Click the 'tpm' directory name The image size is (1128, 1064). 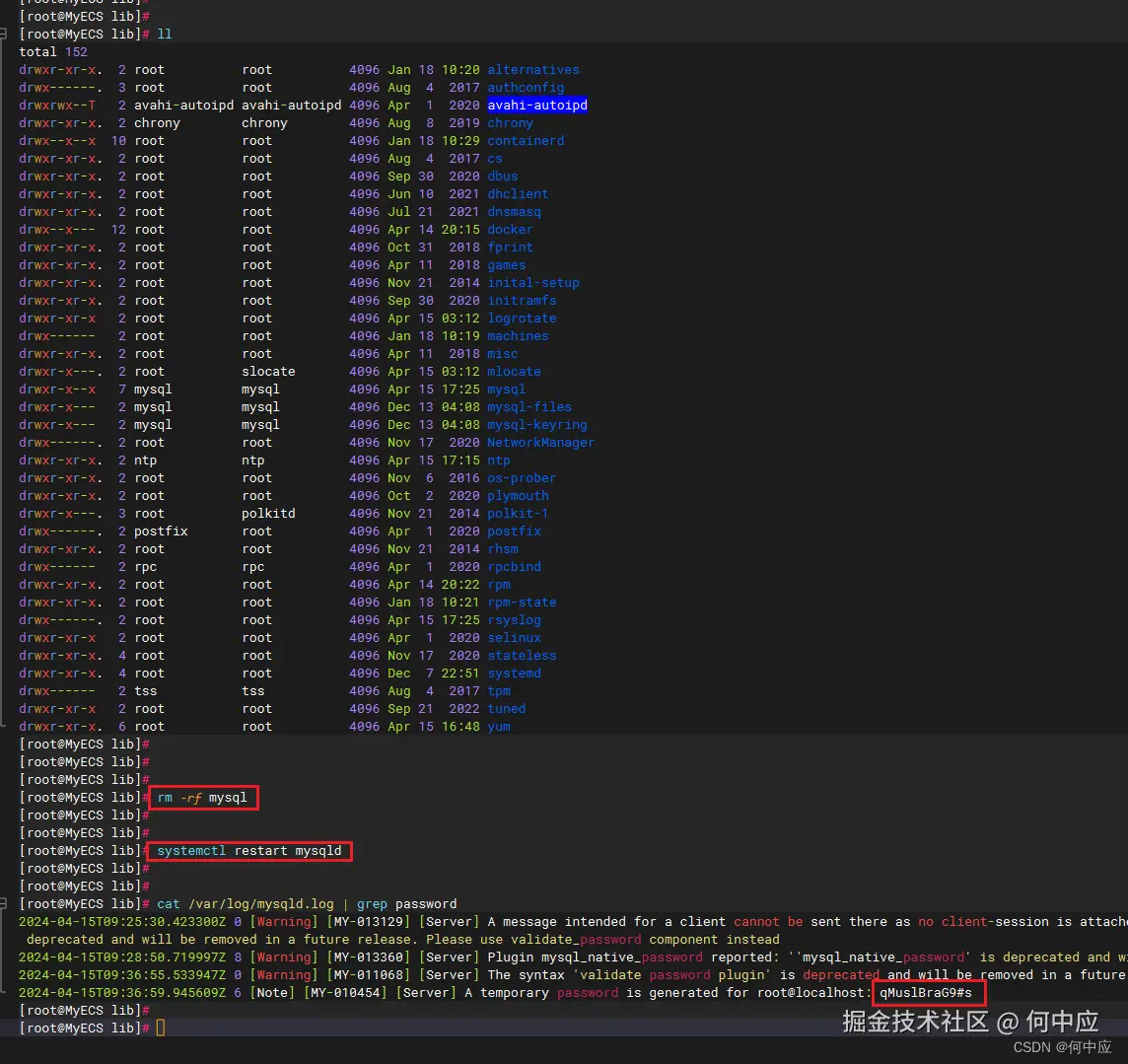point(499,690)
